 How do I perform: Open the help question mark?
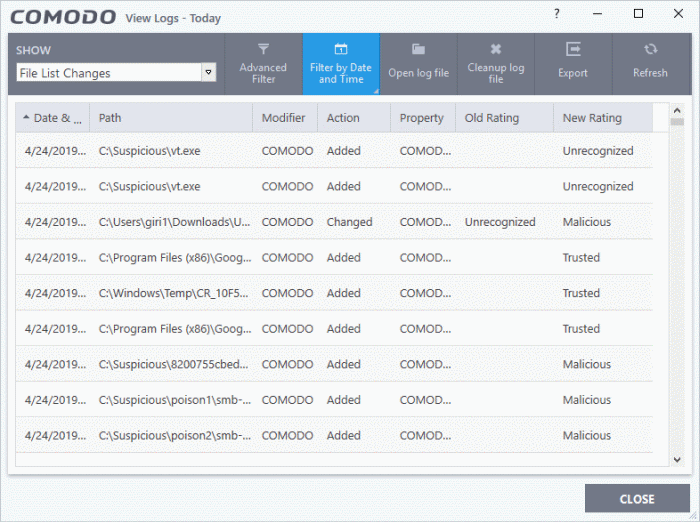tap(557, 14)
